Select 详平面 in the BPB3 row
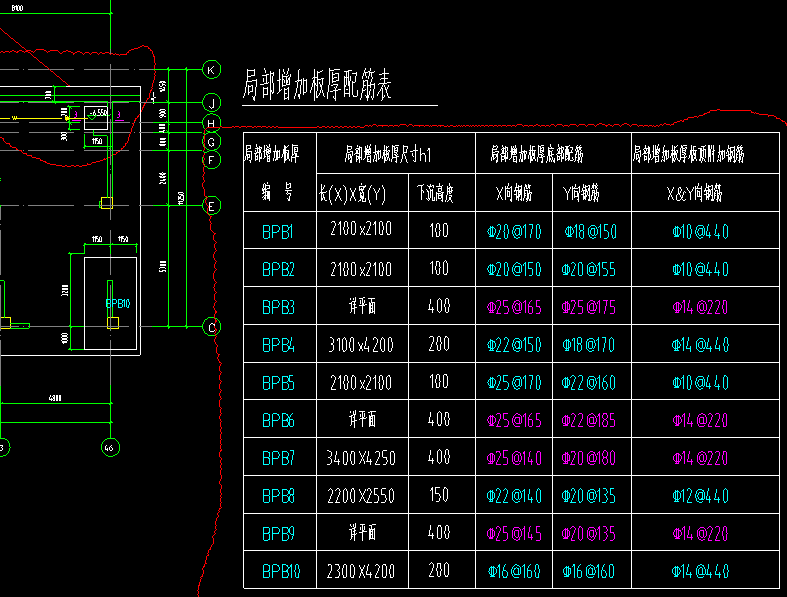The width and height of the screenshot is (787, 597). (362, 306)
